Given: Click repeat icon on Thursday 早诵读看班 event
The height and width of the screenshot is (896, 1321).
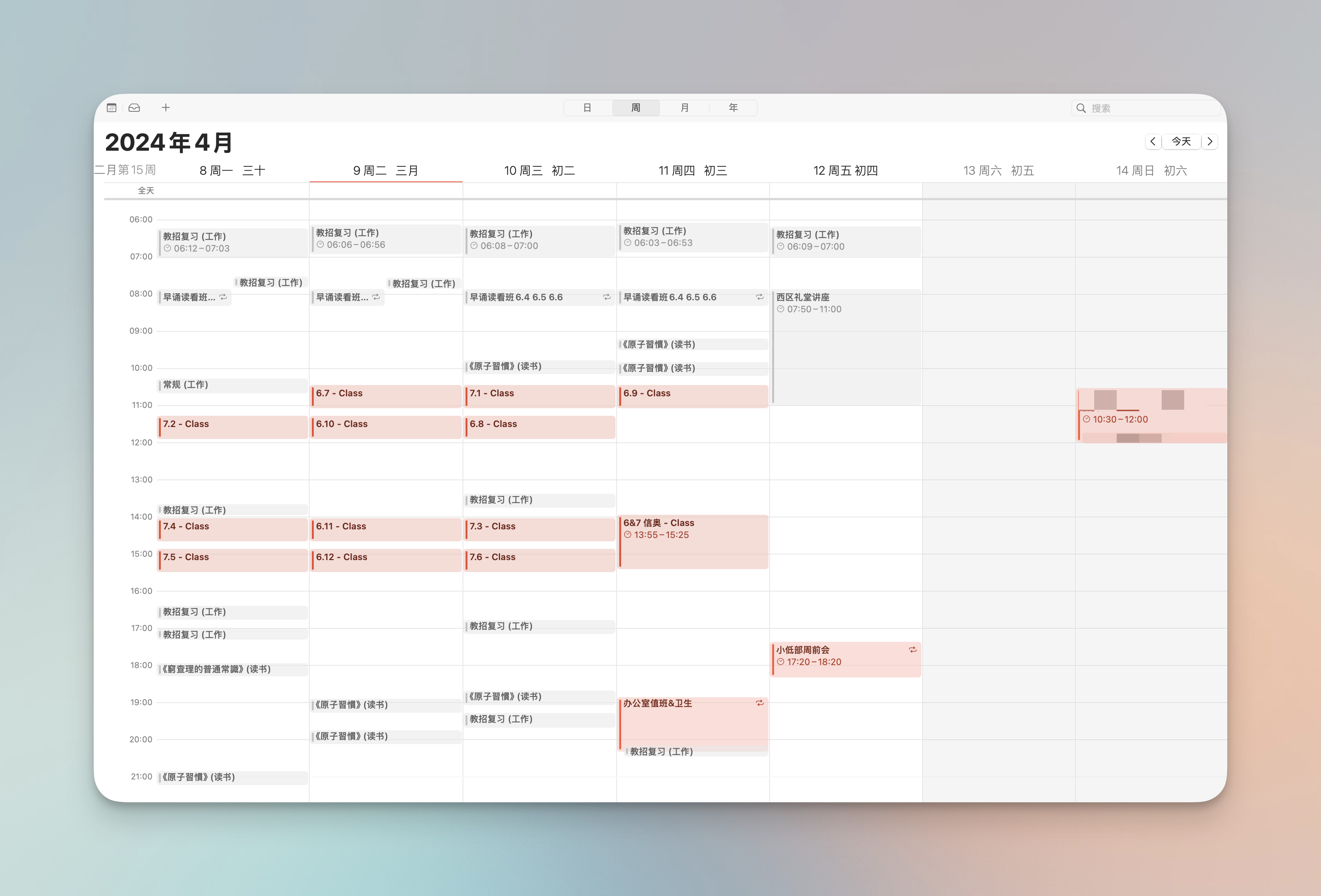Looking at the screenshot, I should 759,297.
